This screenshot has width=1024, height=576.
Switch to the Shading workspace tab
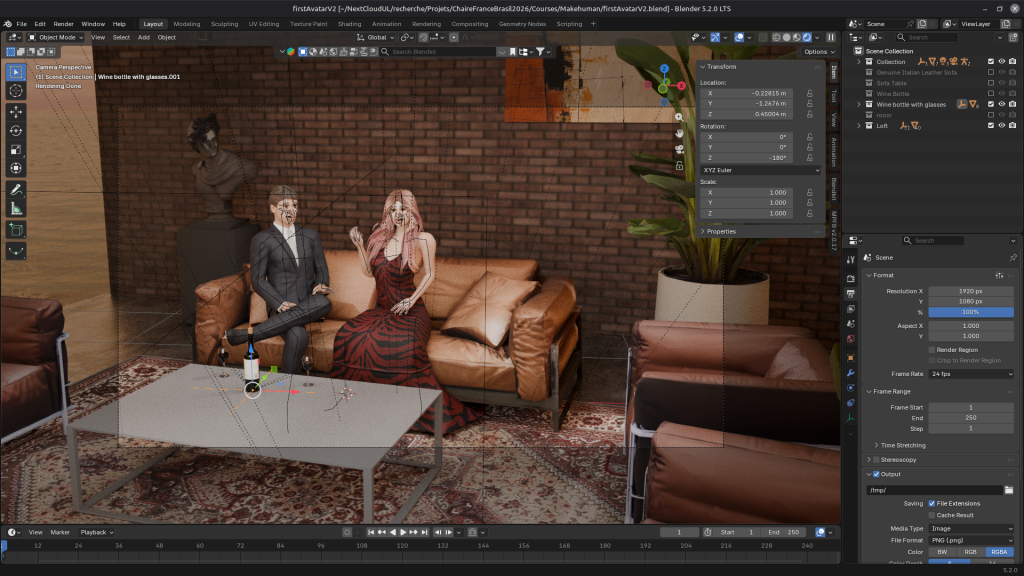[349, 24]
